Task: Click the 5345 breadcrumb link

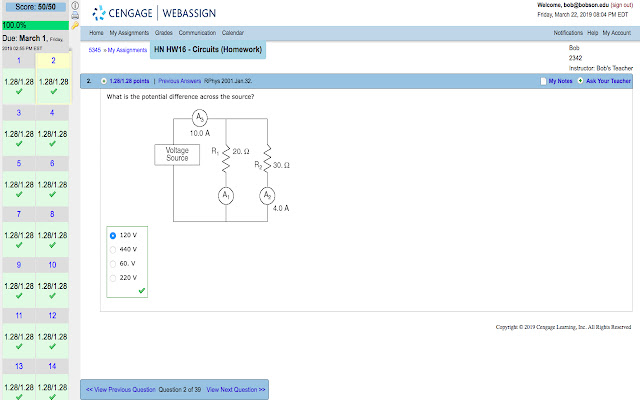Action: click(95, 50)
